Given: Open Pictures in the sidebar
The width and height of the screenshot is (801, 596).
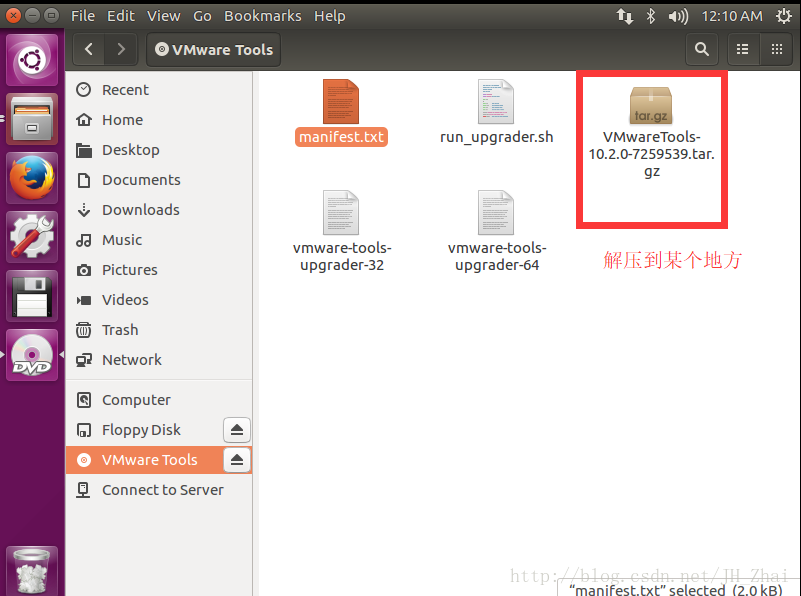Looking at the screenshot, I should 159,270.
